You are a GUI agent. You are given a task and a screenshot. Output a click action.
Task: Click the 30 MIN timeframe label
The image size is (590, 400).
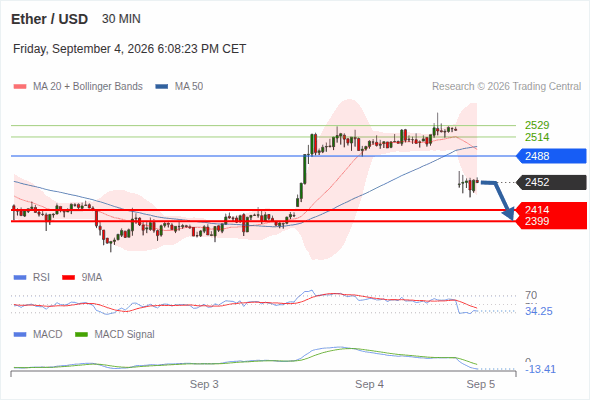121,19
